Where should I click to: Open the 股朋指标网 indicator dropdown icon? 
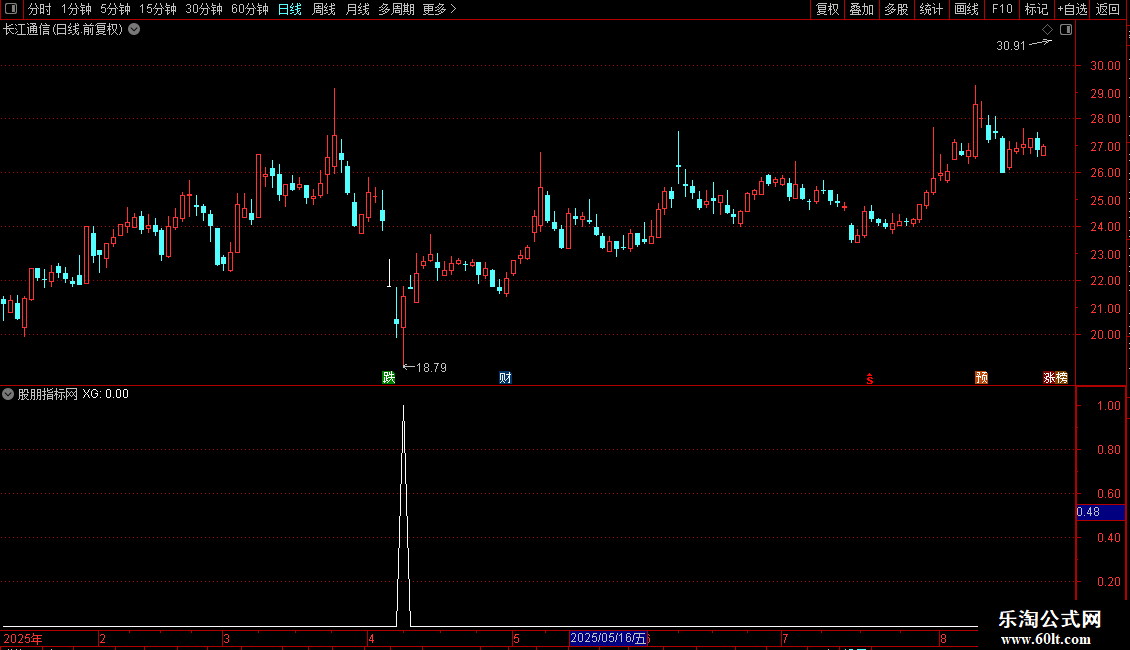click(x=8, y=394)
